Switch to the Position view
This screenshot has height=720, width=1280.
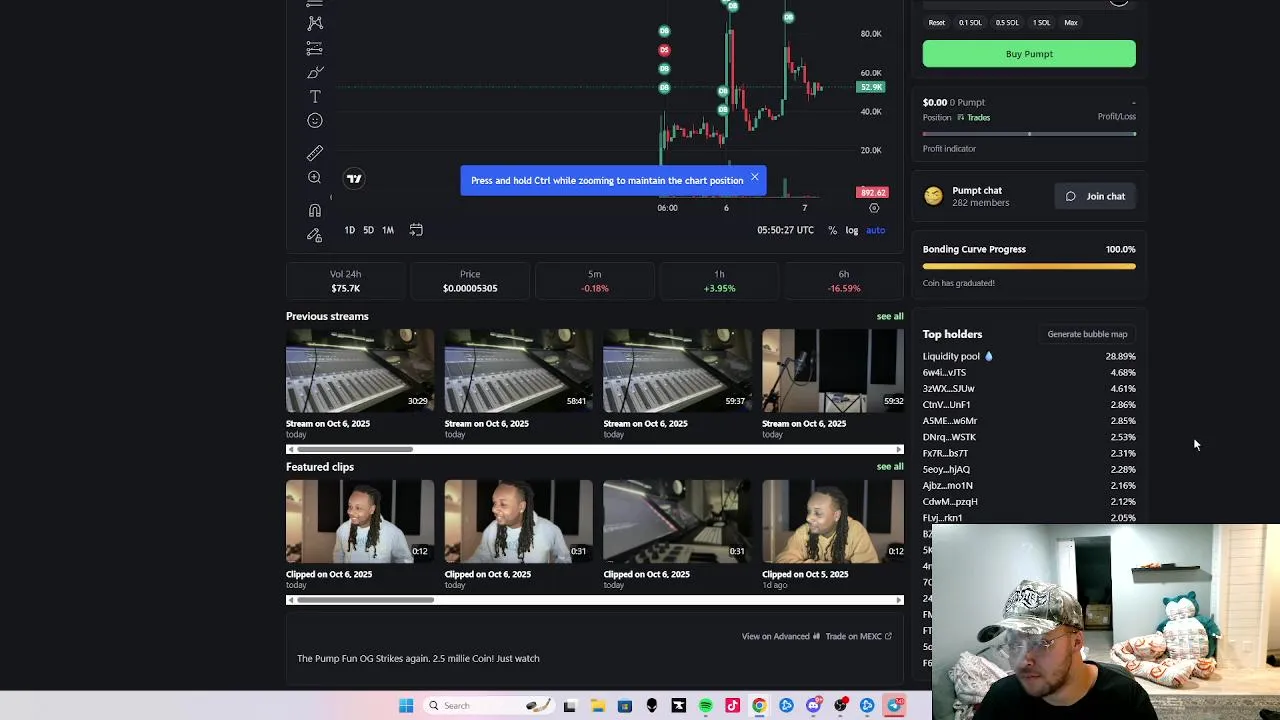point(937,118)
